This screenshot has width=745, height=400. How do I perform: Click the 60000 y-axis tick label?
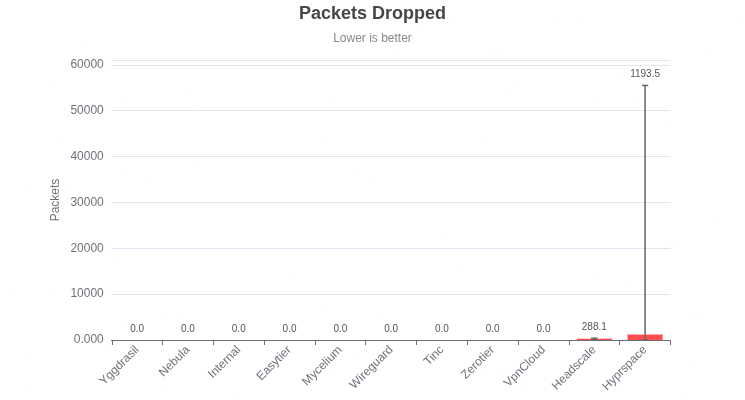[87, 64]
